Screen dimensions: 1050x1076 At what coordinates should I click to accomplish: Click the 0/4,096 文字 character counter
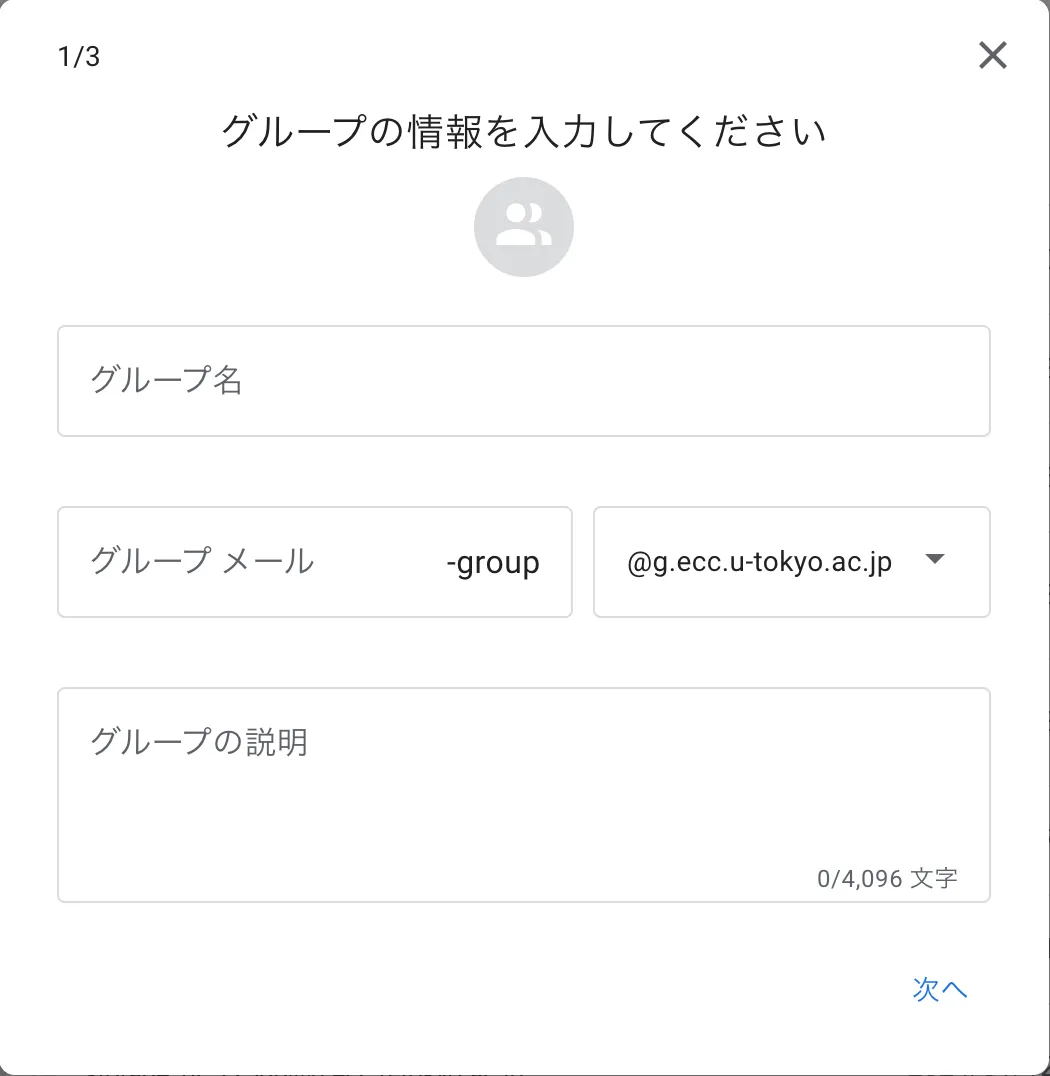(x=887, y=878)
